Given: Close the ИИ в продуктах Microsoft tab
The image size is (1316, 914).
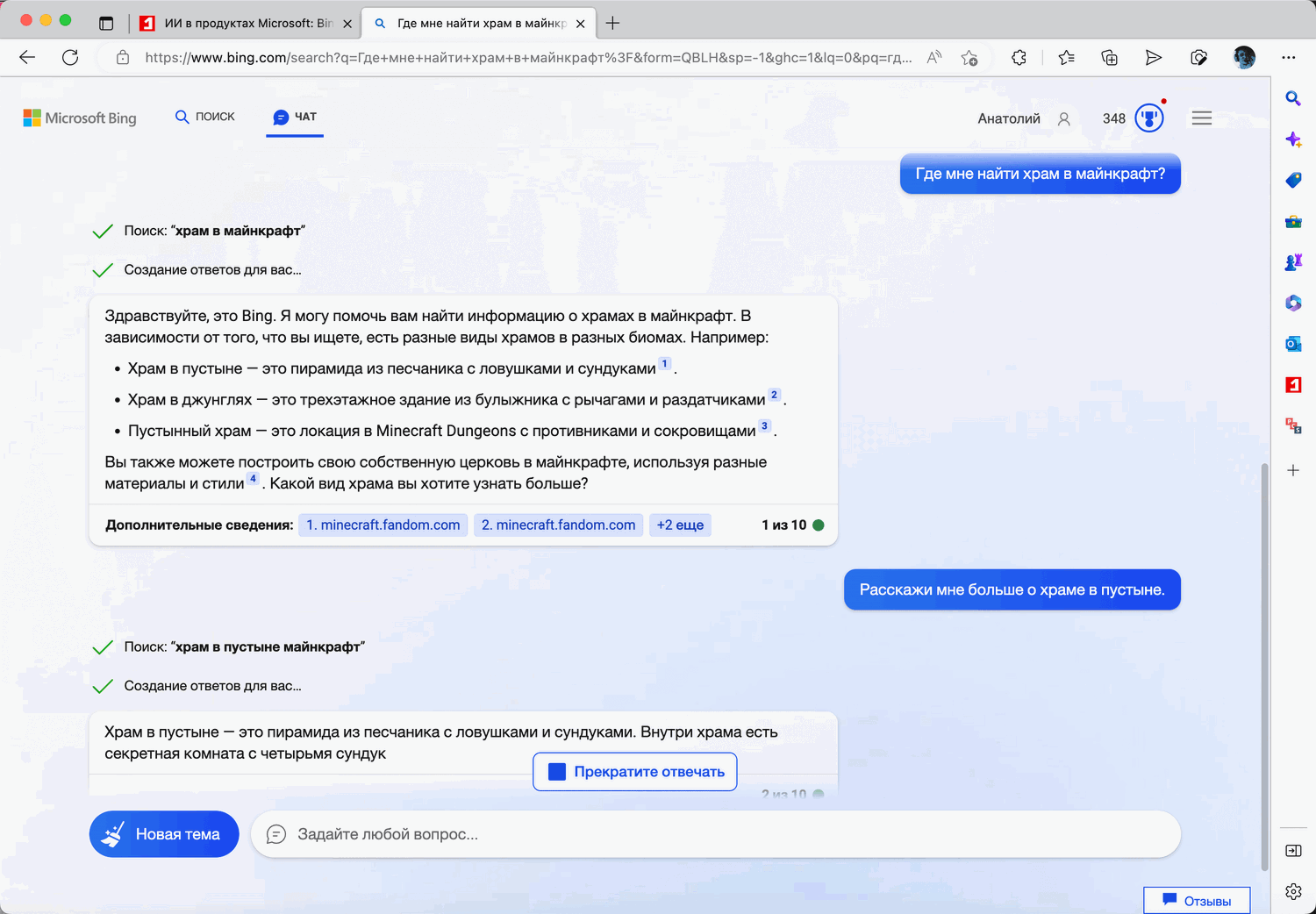Looking at the screenshot, I should (x=347, y=24).
